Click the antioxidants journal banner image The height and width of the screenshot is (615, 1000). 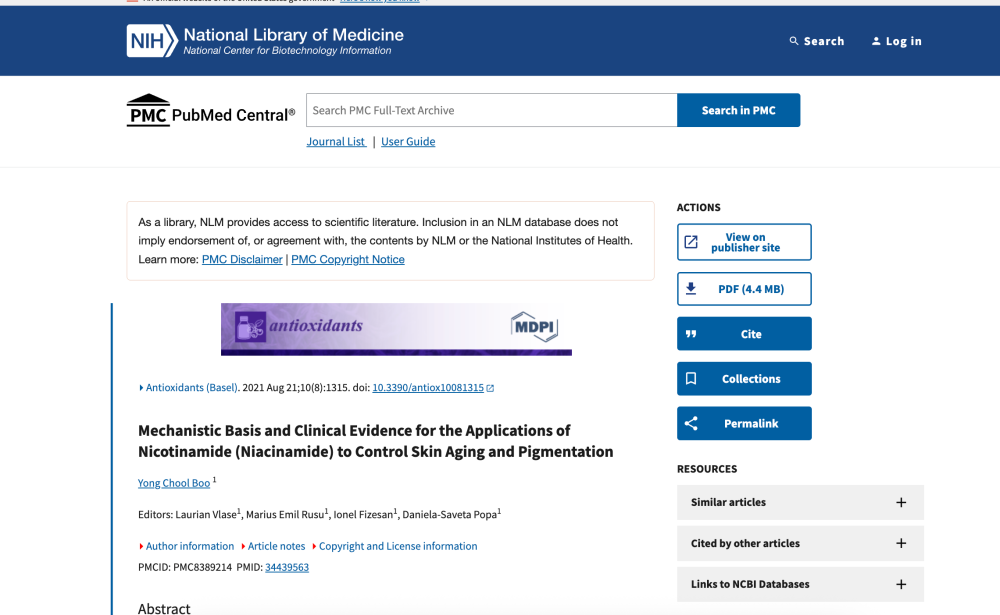pos(396,329)
